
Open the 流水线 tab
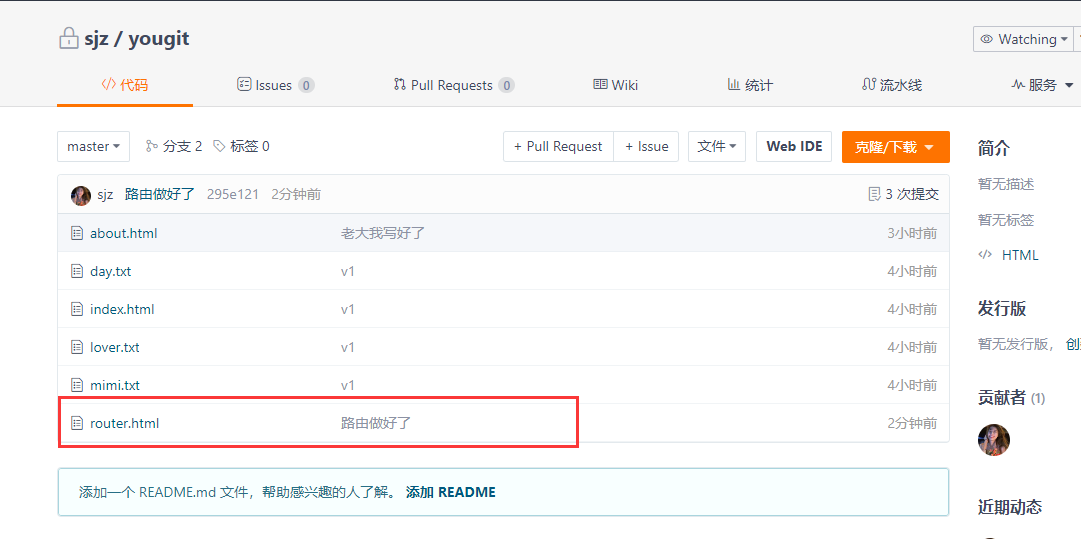891,85
